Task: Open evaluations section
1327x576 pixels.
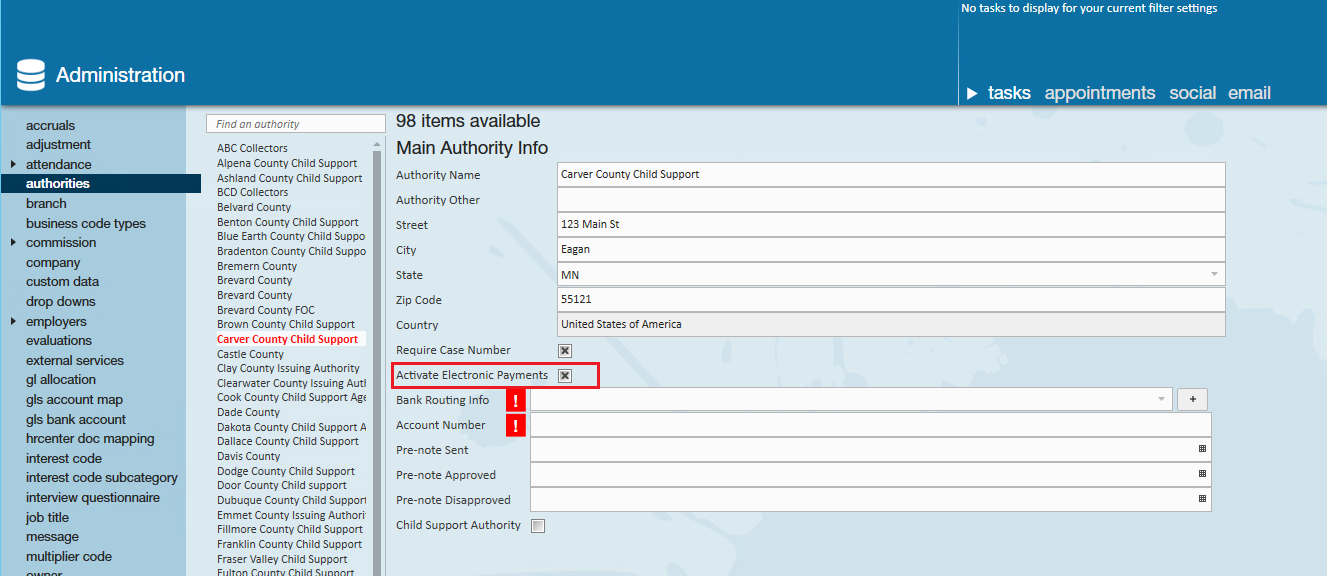Action: (59, 340)
